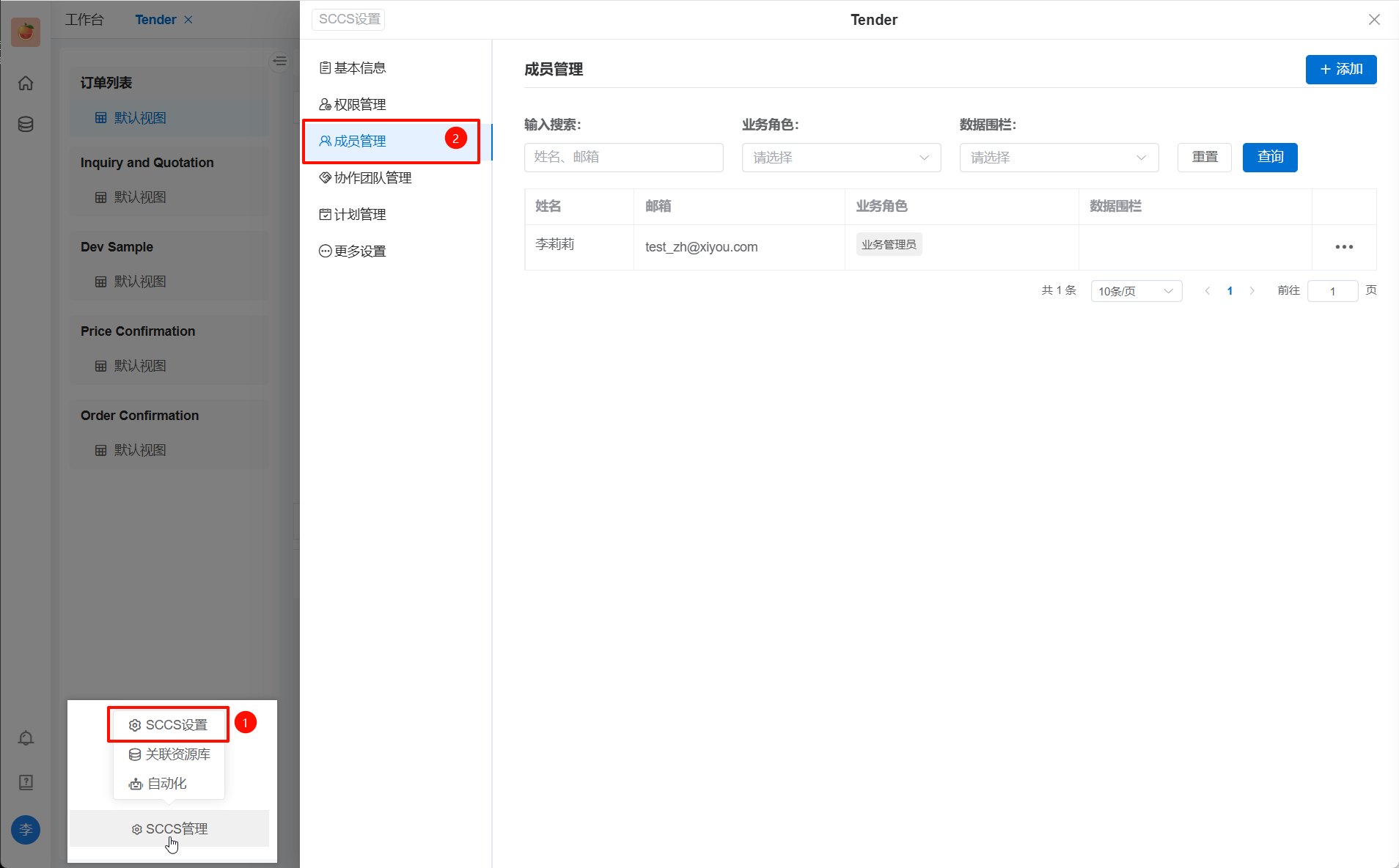Open the help question mark icon
The image size is (1399, 868).
[x=26, y=782]
